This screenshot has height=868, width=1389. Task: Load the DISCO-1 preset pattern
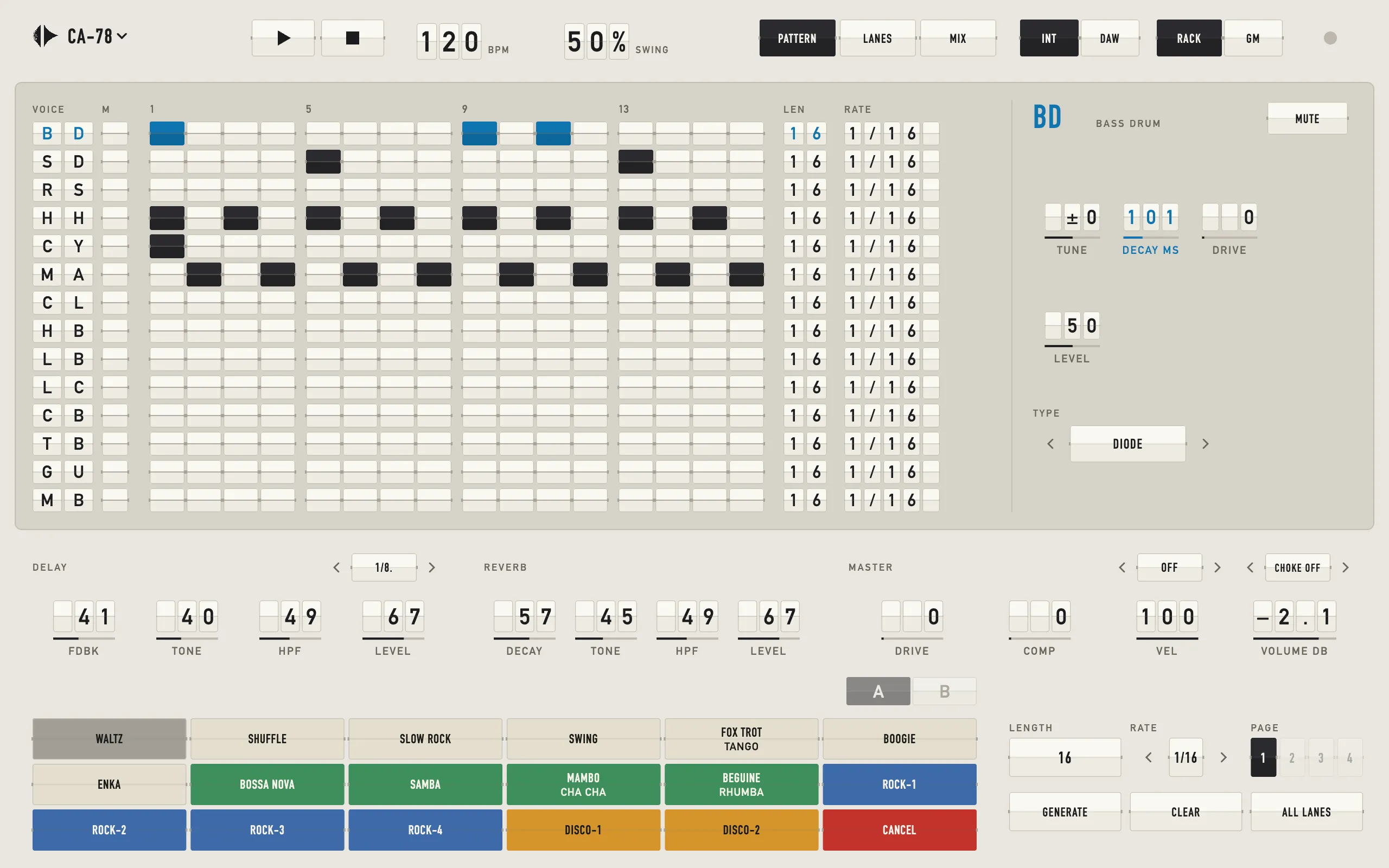(583, 829)
